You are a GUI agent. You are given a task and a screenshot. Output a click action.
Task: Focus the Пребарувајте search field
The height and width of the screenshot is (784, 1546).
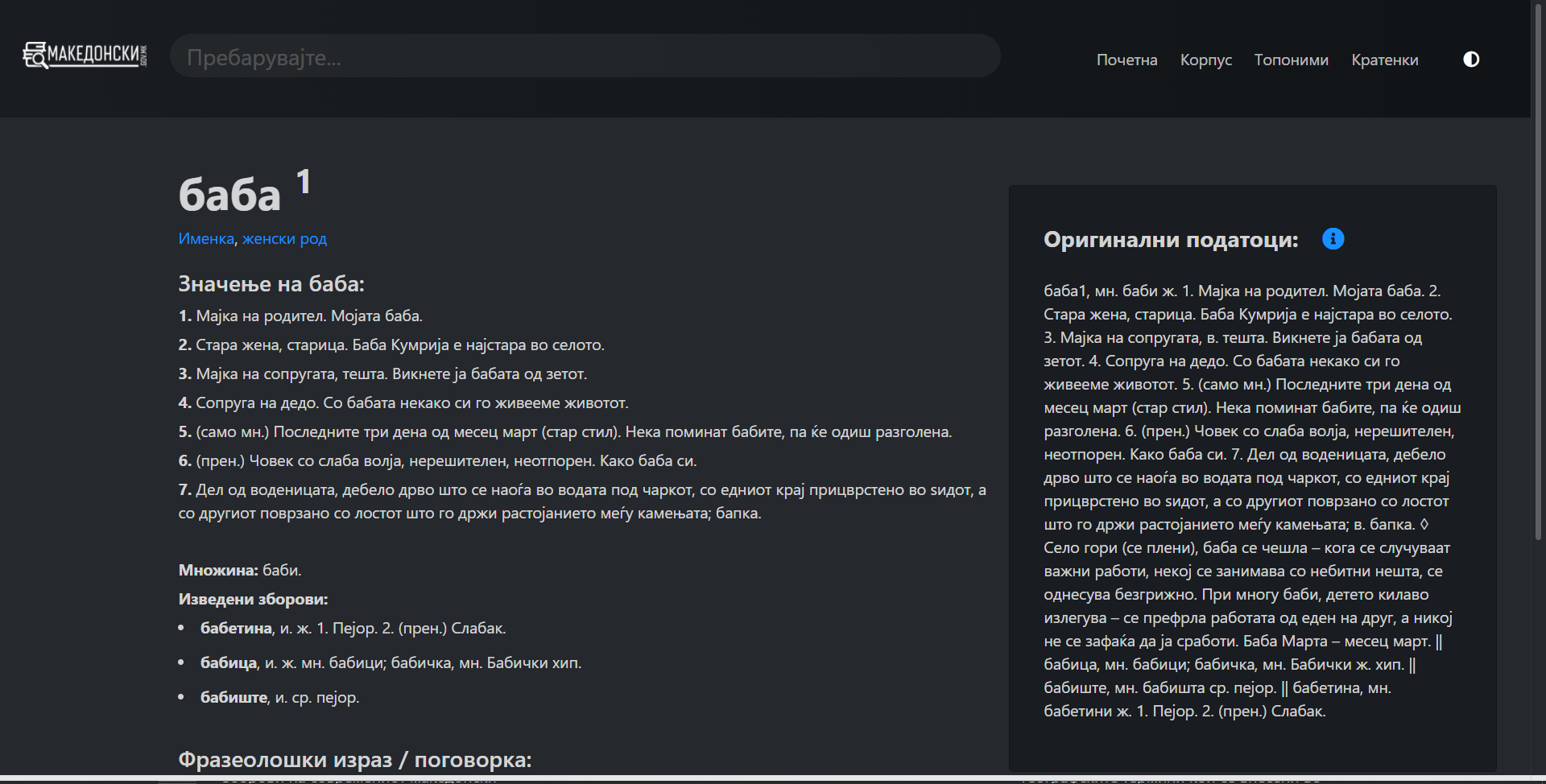(x=585, y=56)
